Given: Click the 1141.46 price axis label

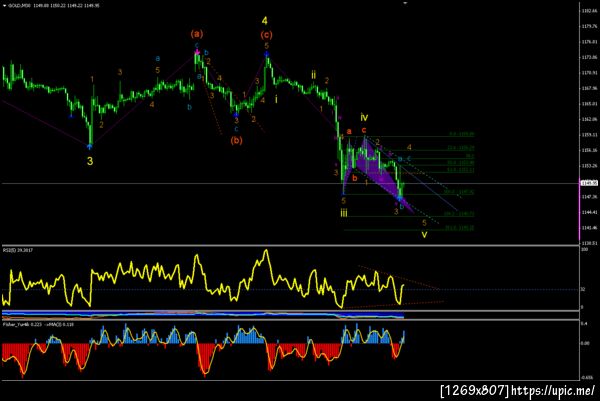Looking at the screenshot, I should point(589,228).
